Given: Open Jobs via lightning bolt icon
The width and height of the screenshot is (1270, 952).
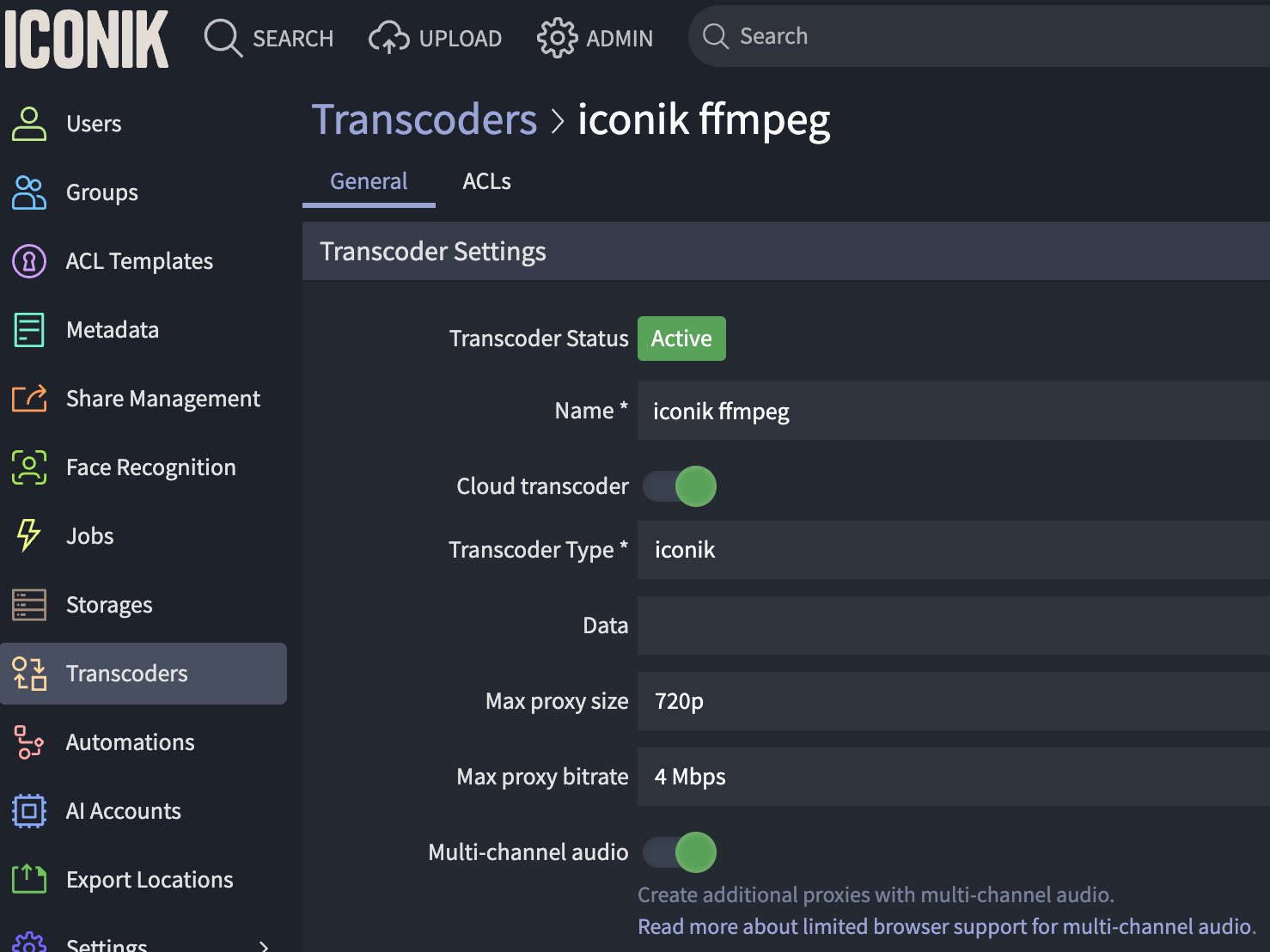Looking at the screenshot, I should 29,536.
